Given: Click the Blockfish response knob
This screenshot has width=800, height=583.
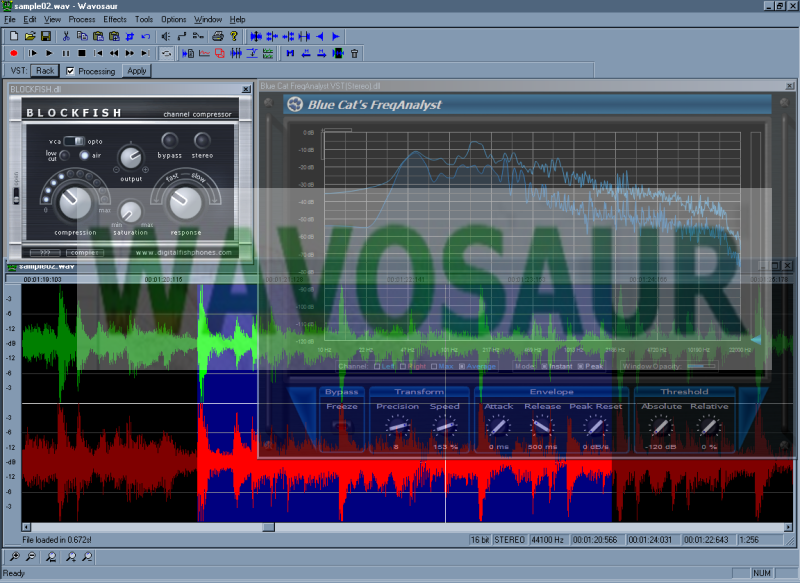Looking at the screenshot, I should pyautogui.click(x=185, y=202).
